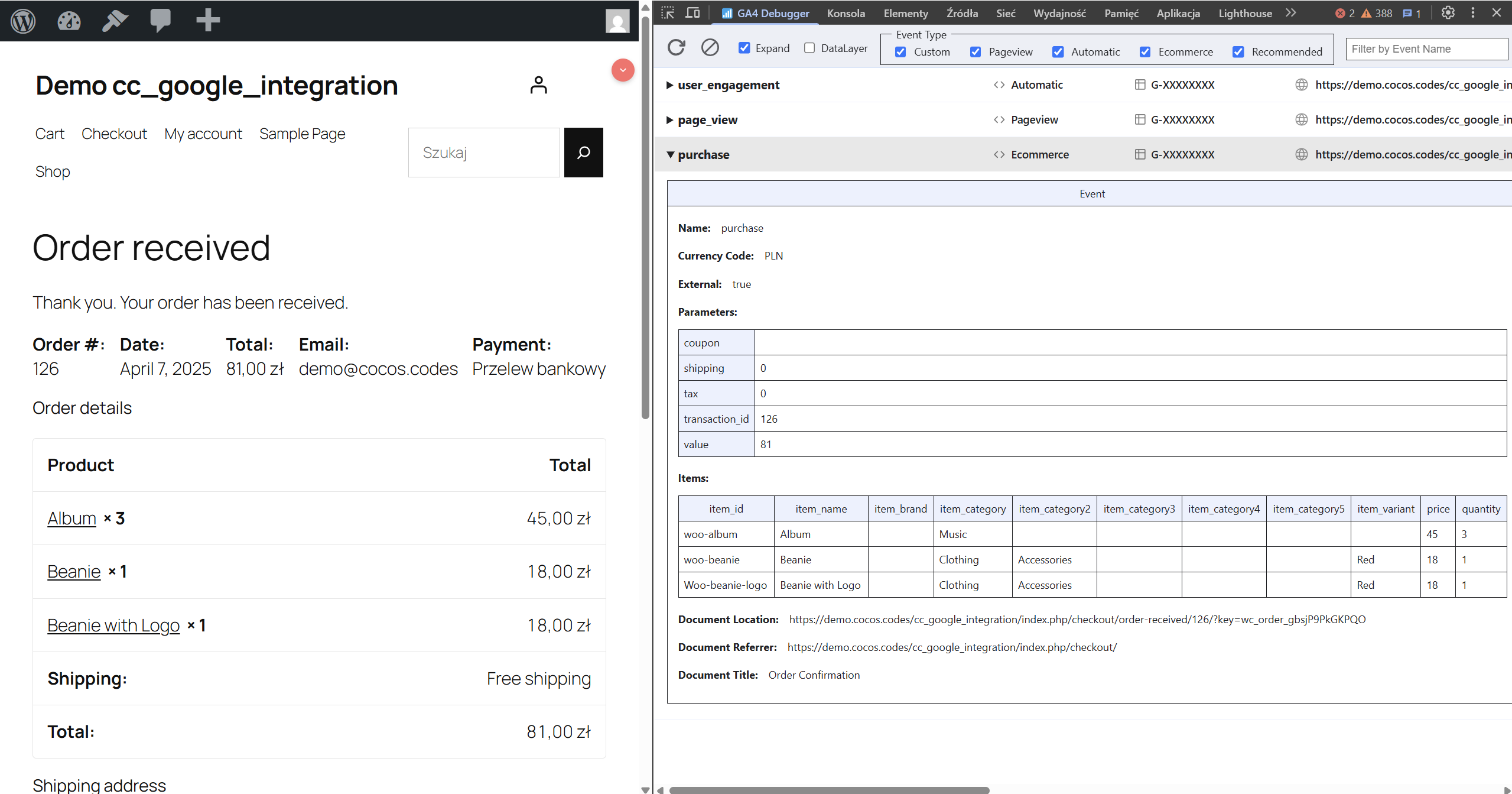Enable the DataLayer checkbox
This screenshot has height=794, width=1512.
coord(809,48)
